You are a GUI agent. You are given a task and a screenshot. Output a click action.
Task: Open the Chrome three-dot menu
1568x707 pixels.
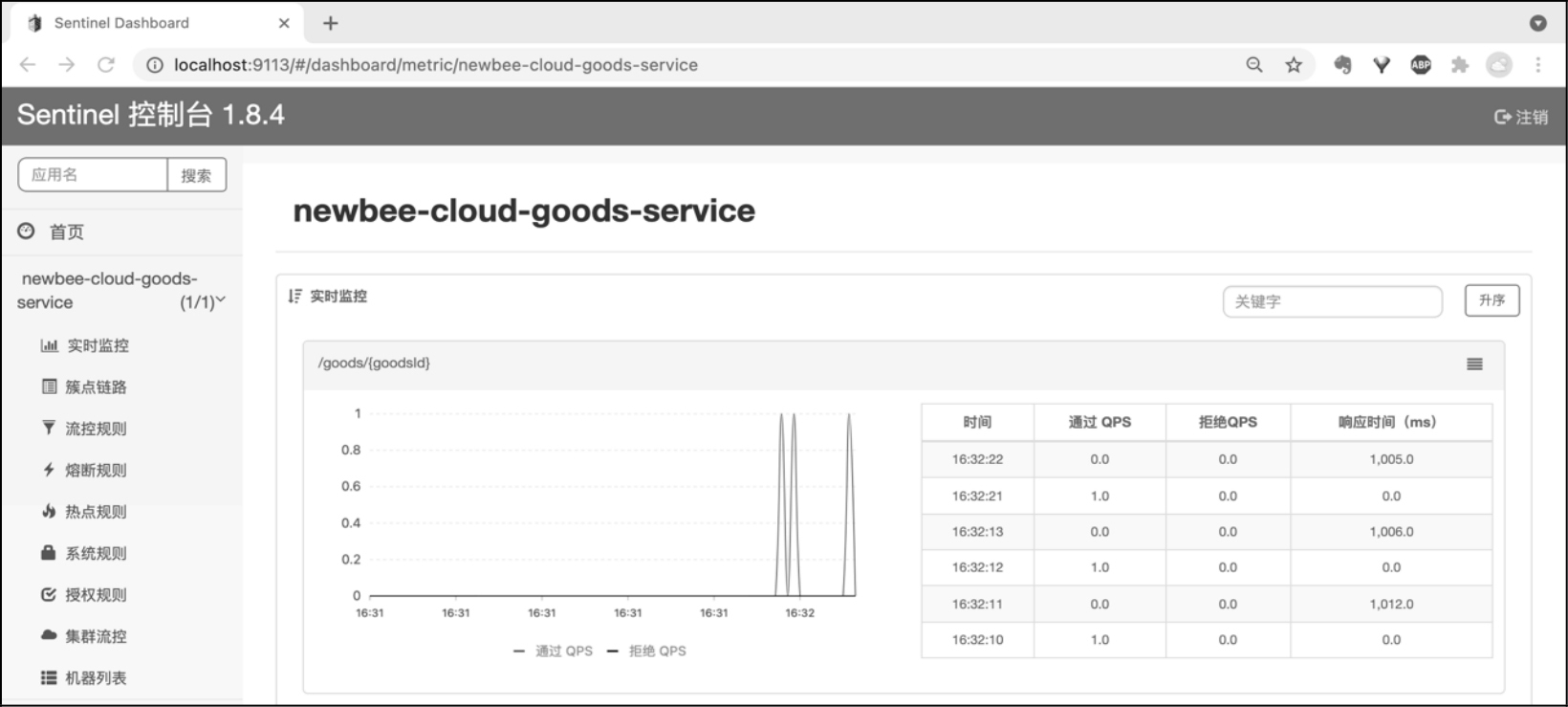coord(1537,64)
